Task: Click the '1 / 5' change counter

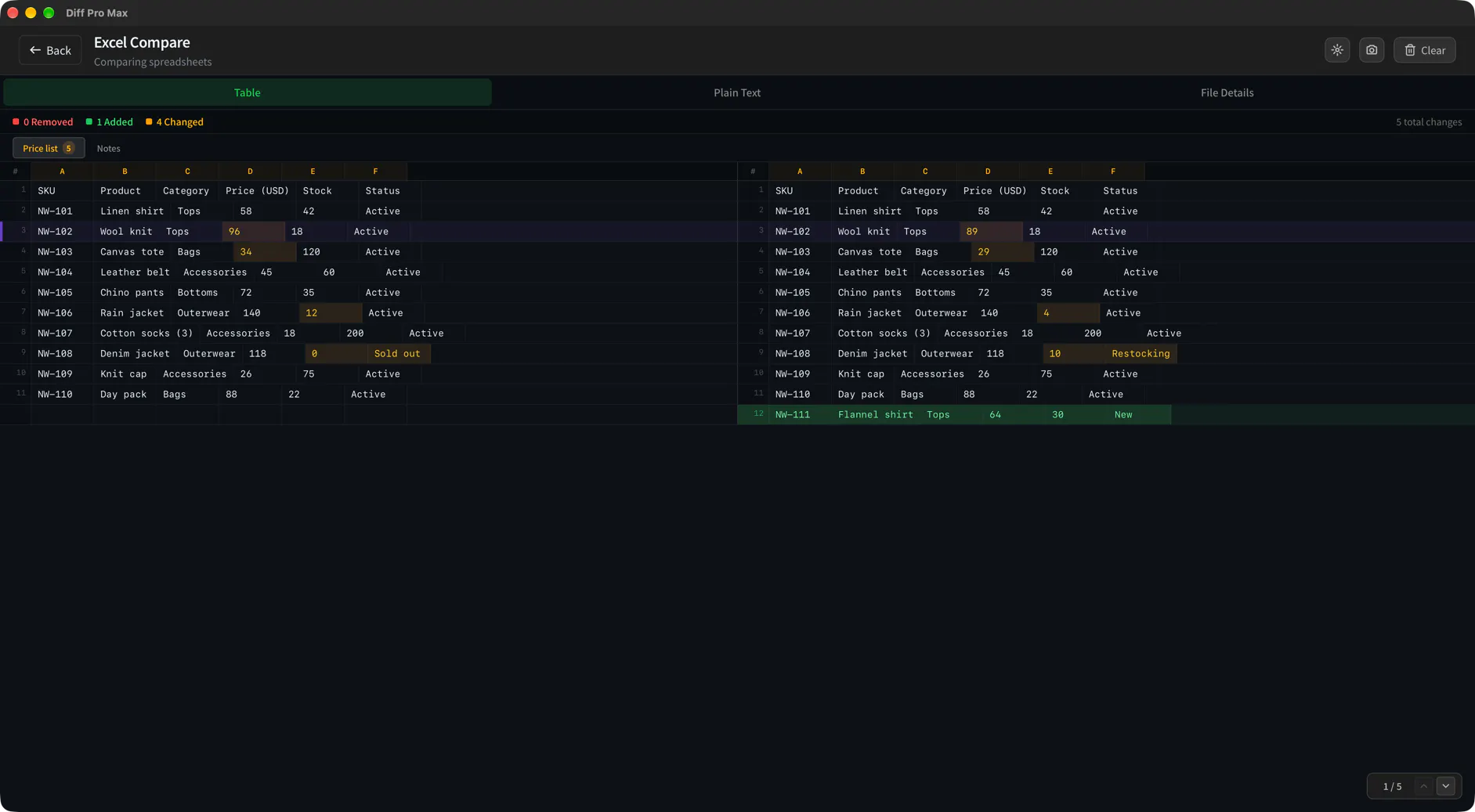Action: (1392, 786)
